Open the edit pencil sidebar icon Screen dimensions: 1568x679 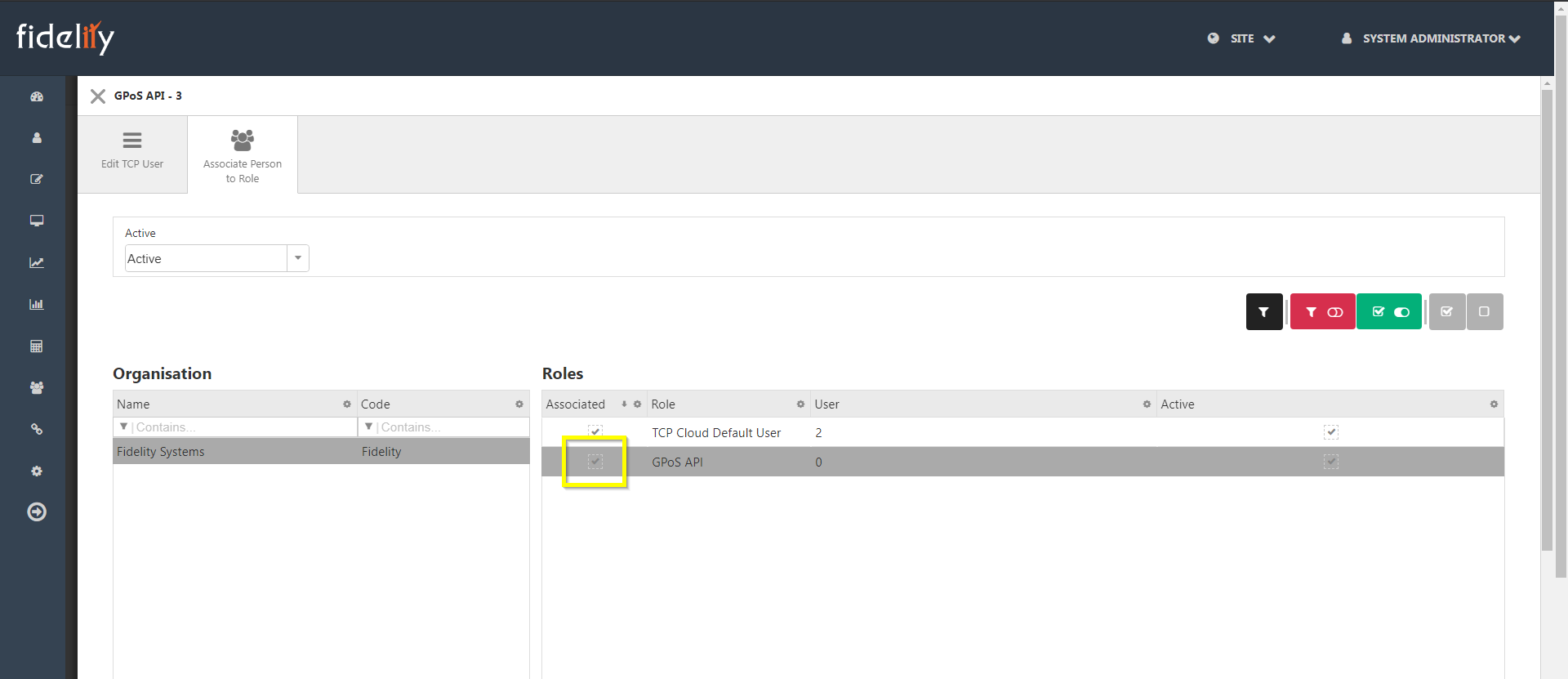[37, 179]
